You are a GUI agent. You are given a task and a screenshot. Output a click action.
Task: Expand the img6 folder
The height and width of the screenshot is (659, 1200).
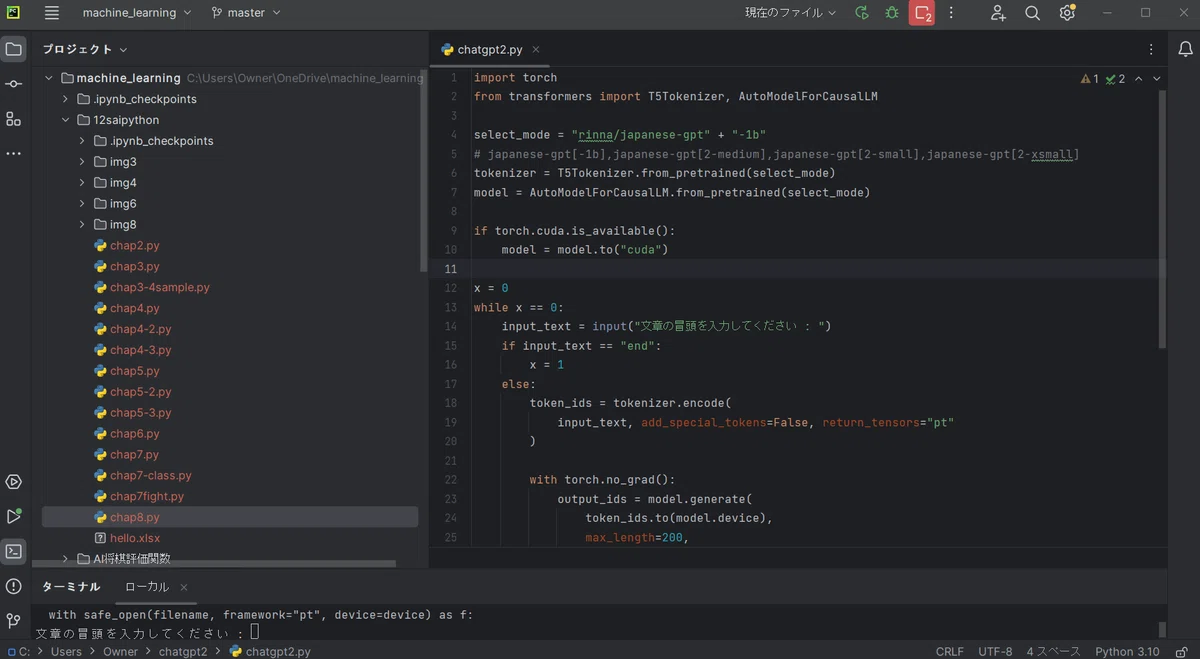point(83,204)
